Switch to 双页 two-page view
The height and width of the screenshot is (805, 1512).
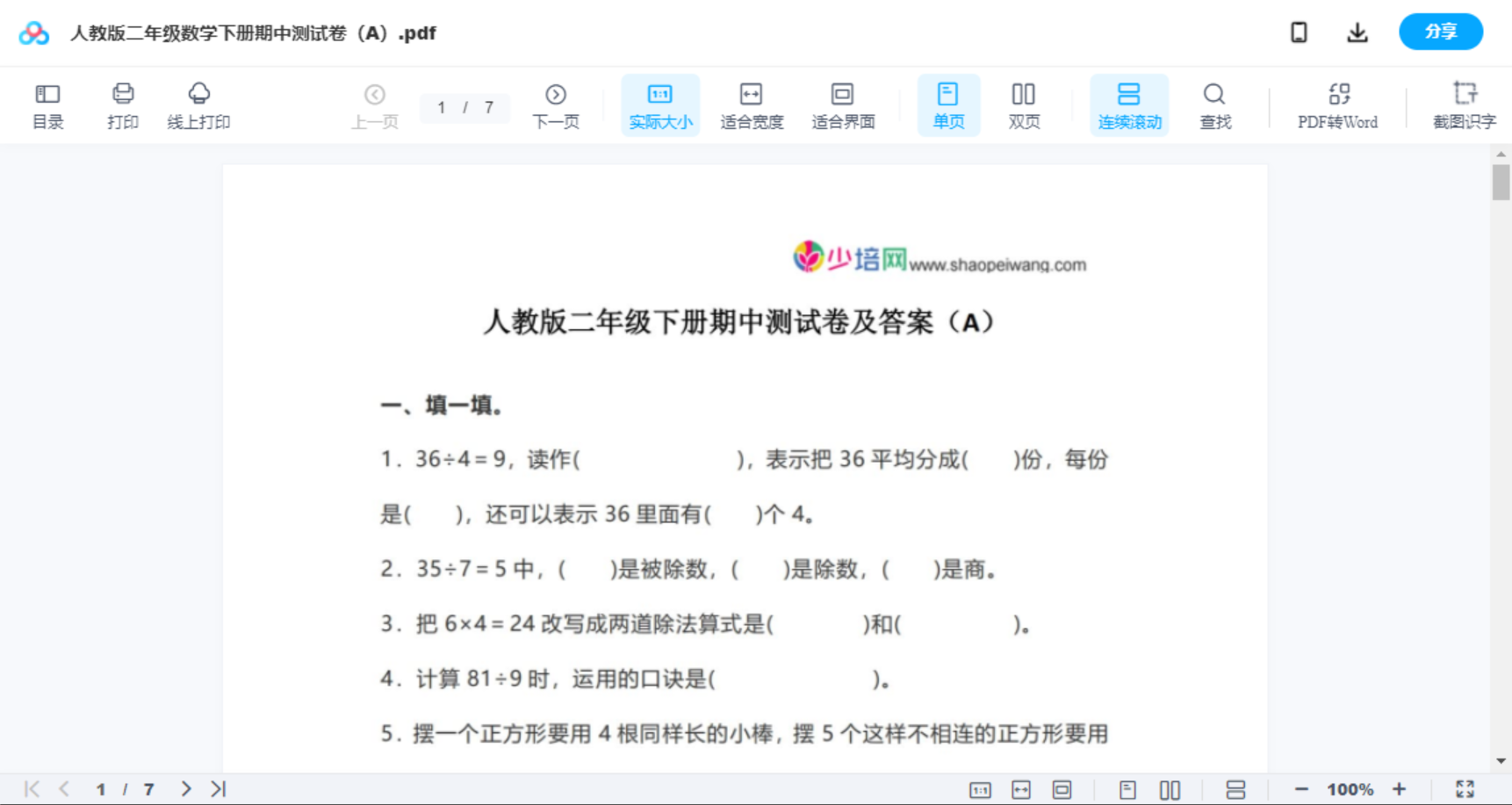coord(1024,104)
